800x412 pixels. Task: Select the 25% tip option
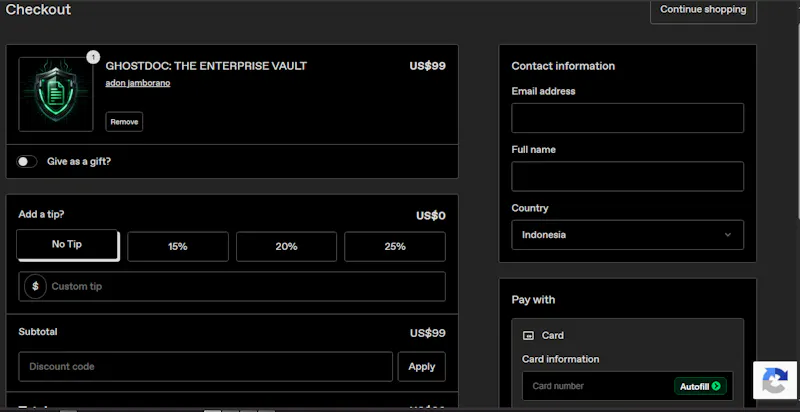(395, 247)
